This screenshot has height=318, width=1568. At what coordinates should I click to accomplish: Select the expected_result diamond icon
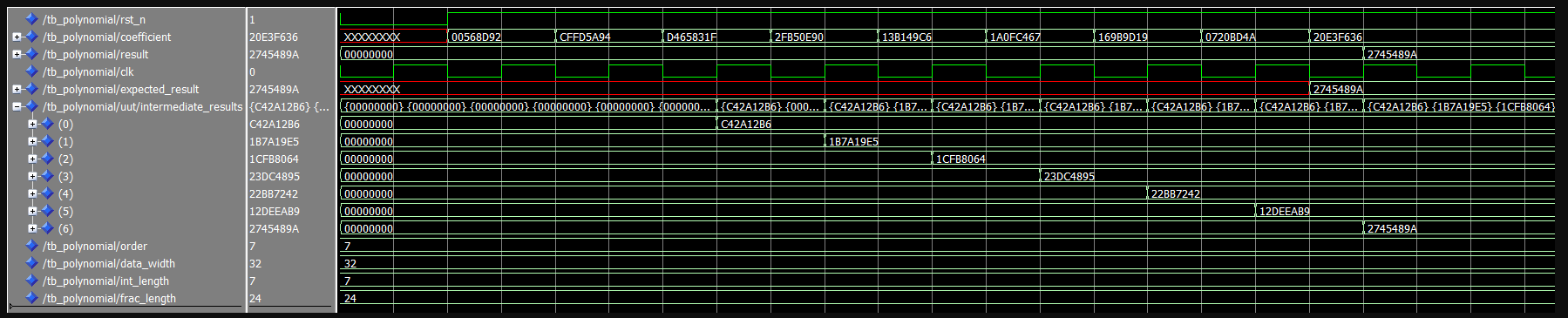(32, 89)
